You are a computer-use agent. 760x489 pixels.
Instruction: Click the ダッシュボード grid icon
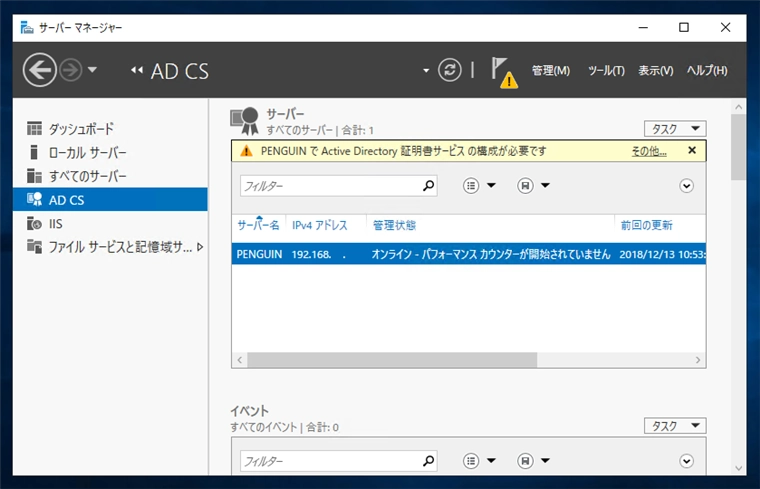click(34, 128)
